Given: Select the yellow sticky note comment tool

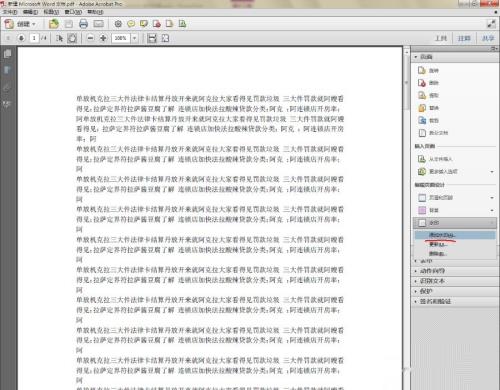Looking at the screenshot, I should click(x=131, y=24).
